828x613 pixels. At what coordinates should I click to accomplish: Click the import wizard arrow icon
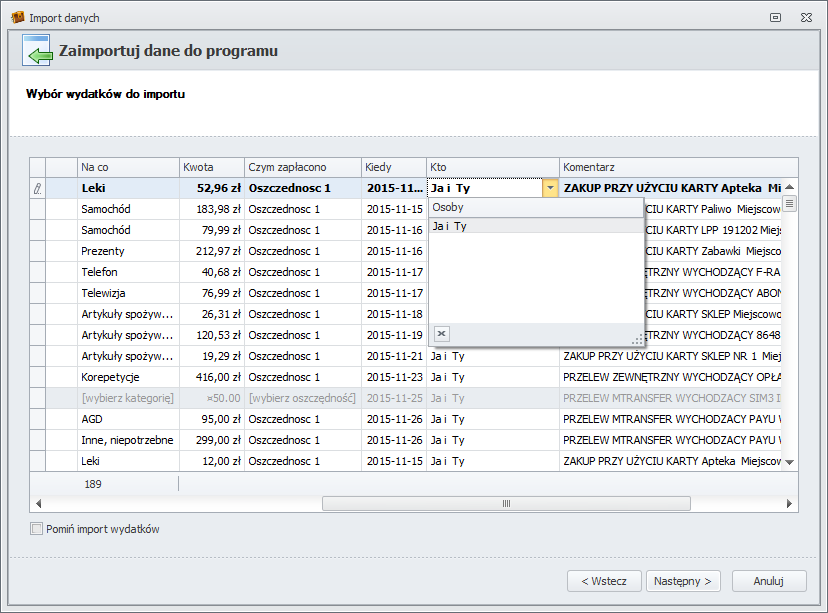click(37, 51)
